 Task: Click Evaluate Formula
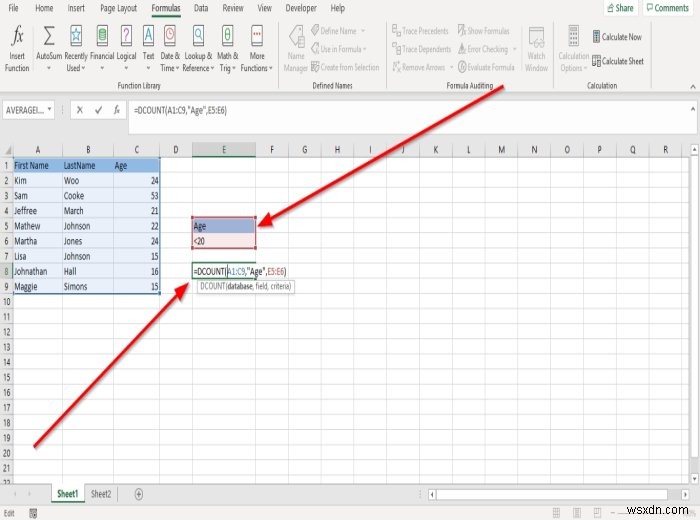[x=486, y=67]
